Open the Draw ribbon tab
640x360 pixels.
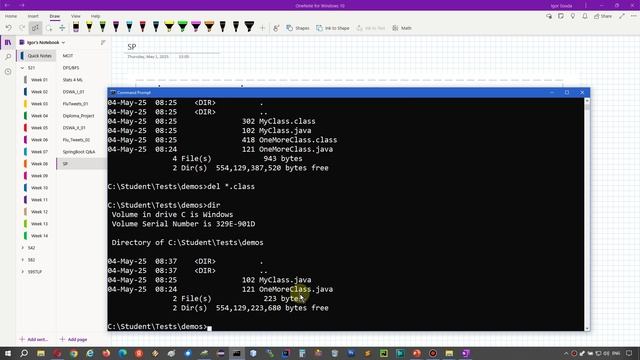point(55,16)
